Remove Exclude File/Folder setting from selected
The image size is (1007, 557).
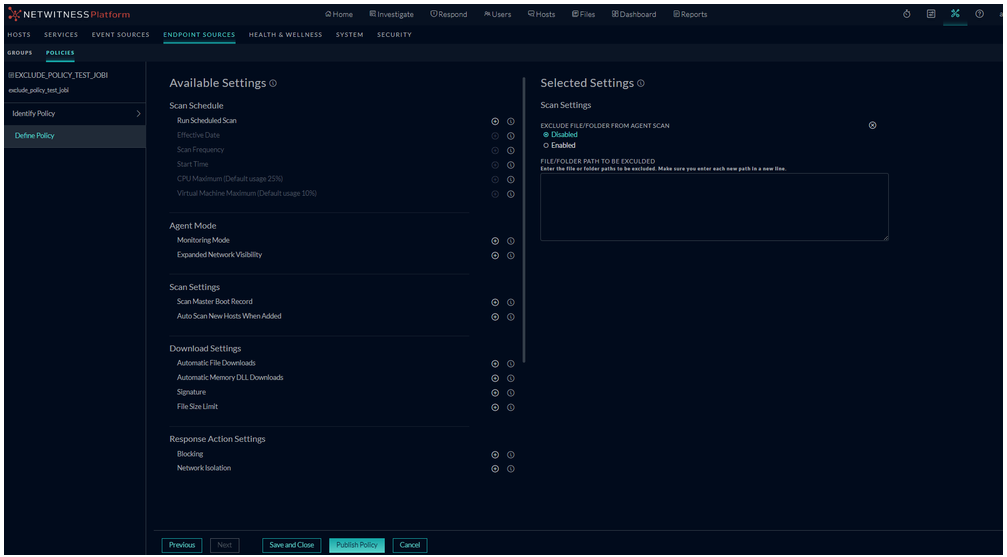[872, 125]
